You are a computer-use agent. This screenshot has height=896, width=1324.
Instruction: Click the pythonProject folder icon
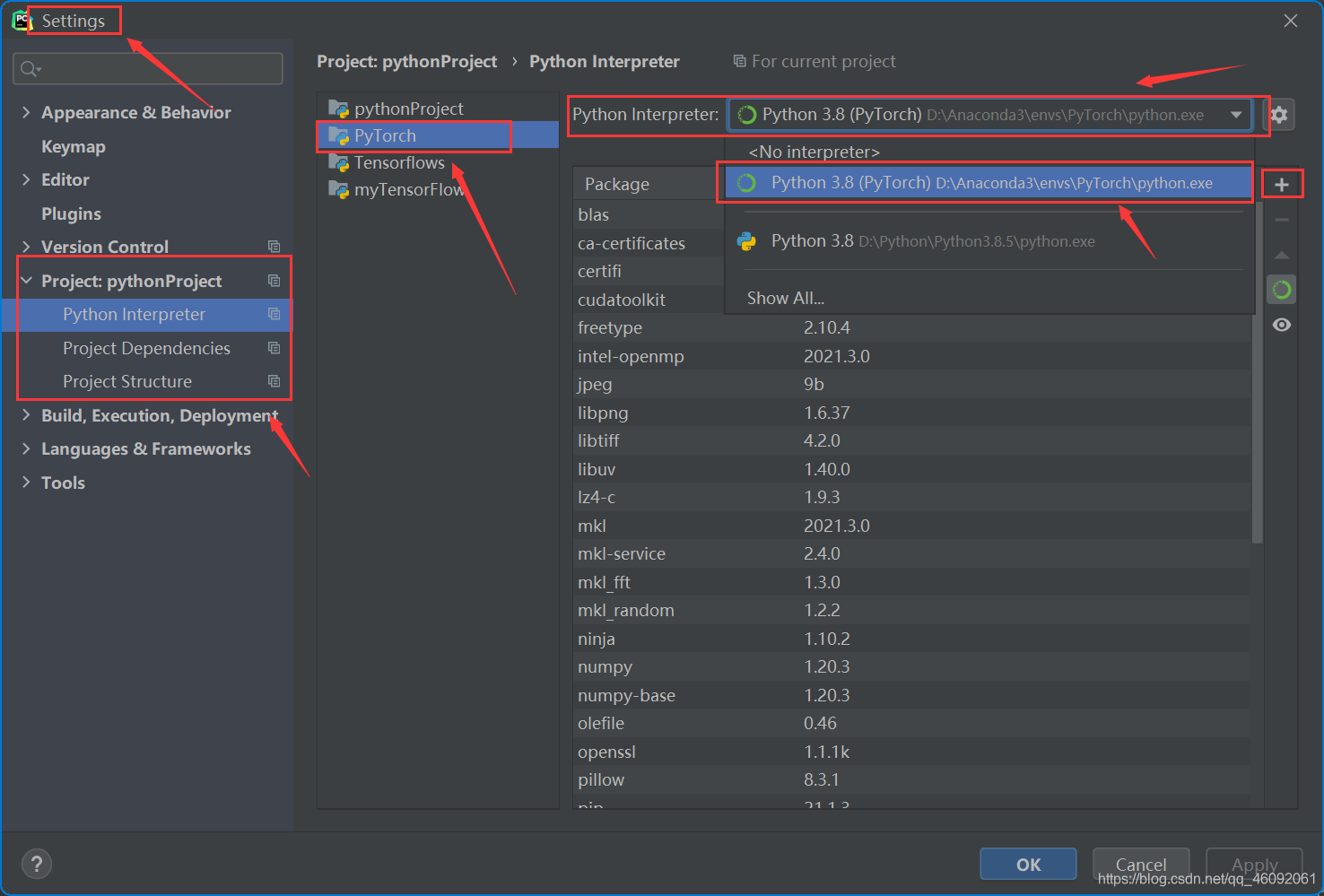coord(338,109)
